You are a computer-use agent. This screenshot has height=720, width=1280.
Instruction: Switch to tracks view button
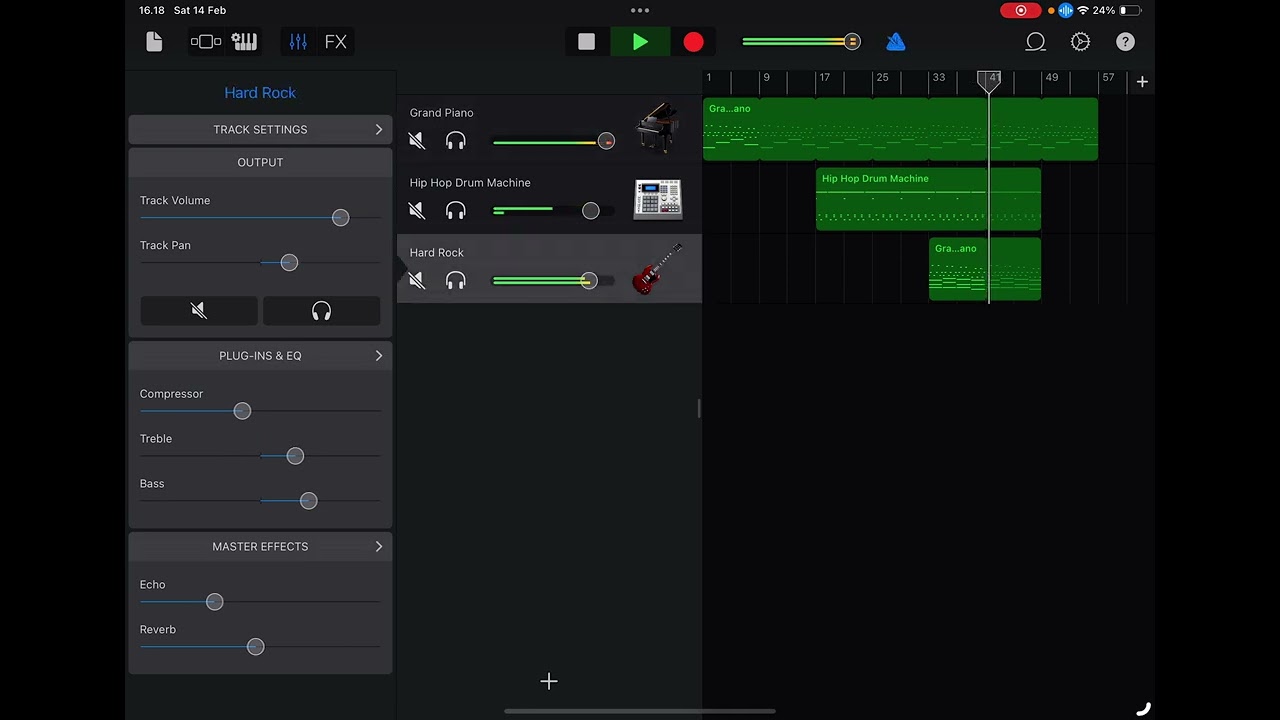206,42
